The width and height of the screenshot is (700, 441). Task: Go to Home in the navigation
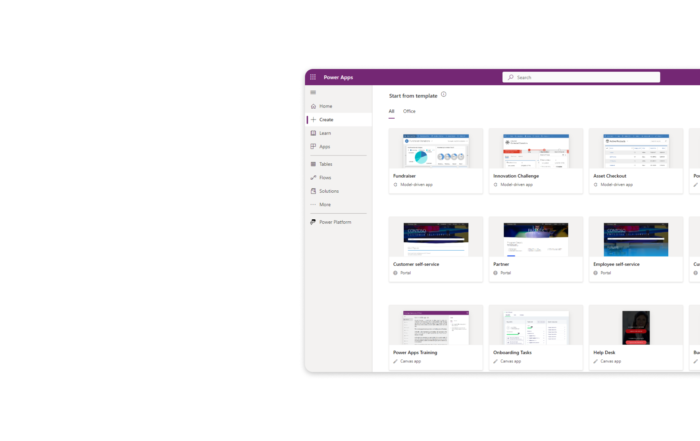click(x=339, y=106)
